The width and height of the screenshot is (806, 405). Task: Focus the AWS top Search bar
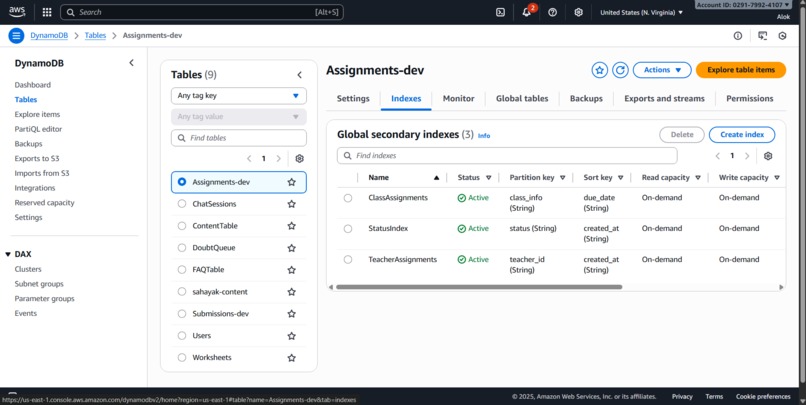(202, 12)
